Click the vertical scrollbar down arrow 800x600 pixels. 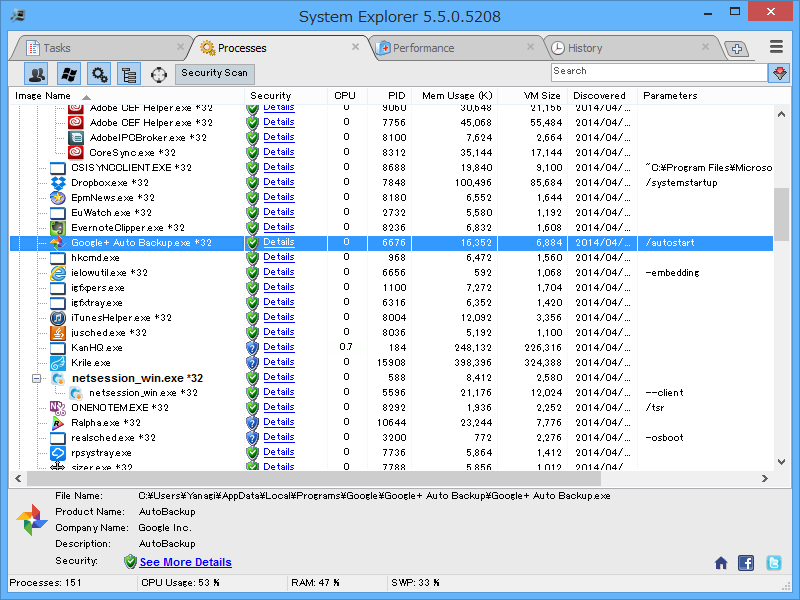tap(781, 463)
